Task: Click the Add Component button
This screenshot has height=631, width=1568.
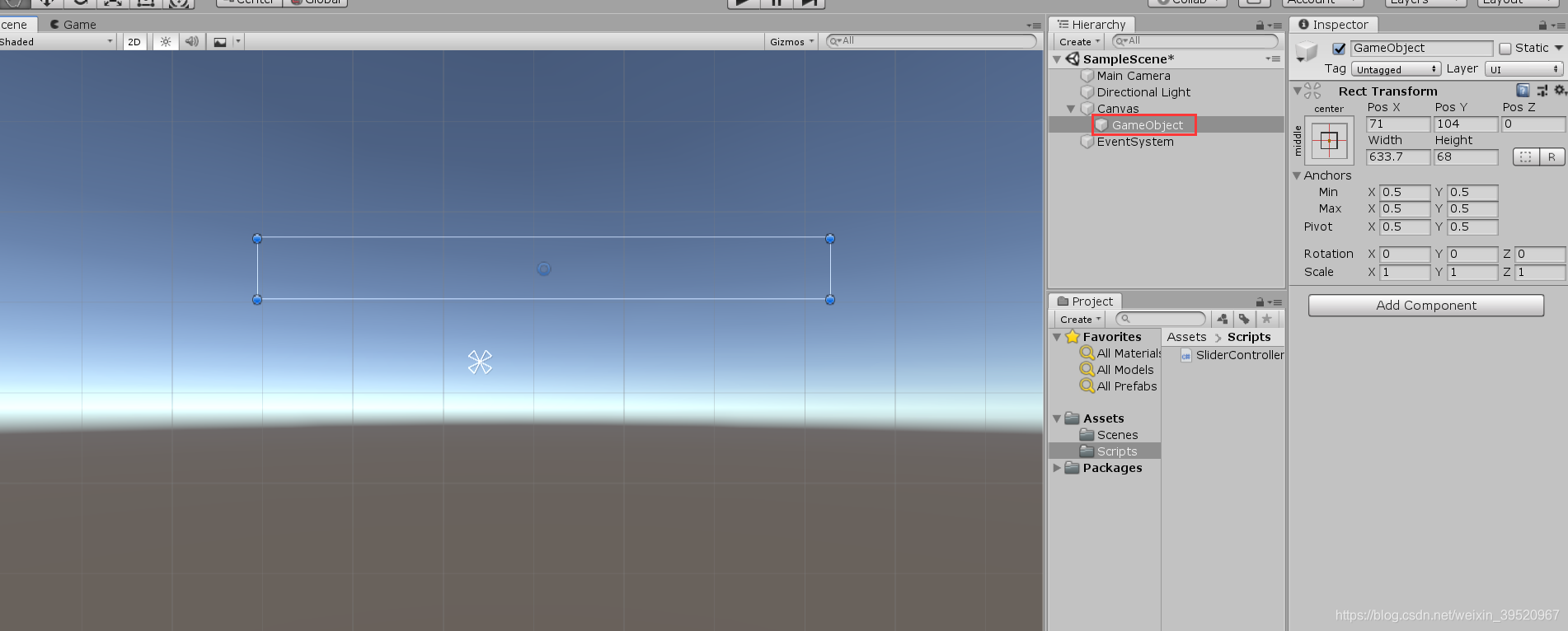Action: point(1426,306)
